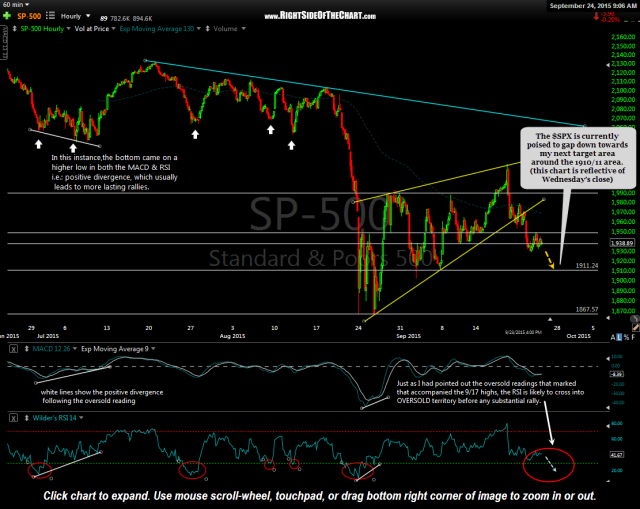The height and width of the screenshot is (509, 640).
Task: Open the symbol list icon next to SP-500
Action: pyautogui.click(x=50, y=16)
